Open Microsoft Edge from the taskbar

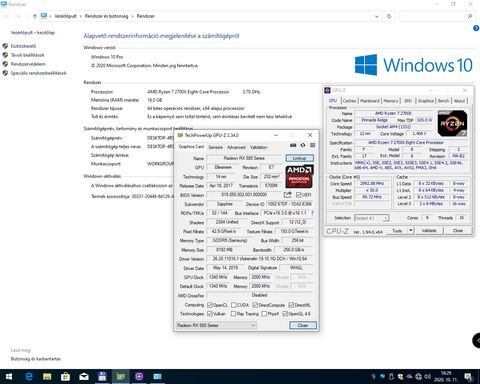(29, 377)
